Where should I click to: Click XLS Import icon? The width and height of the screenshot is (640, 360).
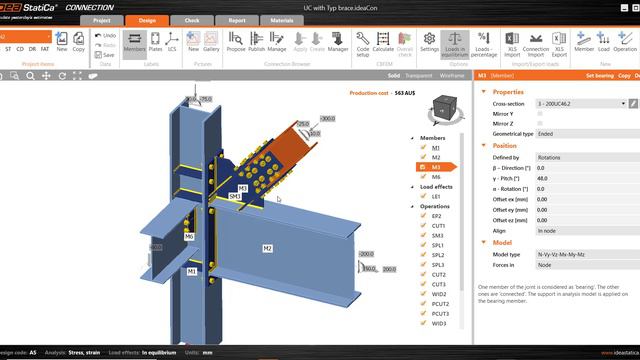point(512,44)
